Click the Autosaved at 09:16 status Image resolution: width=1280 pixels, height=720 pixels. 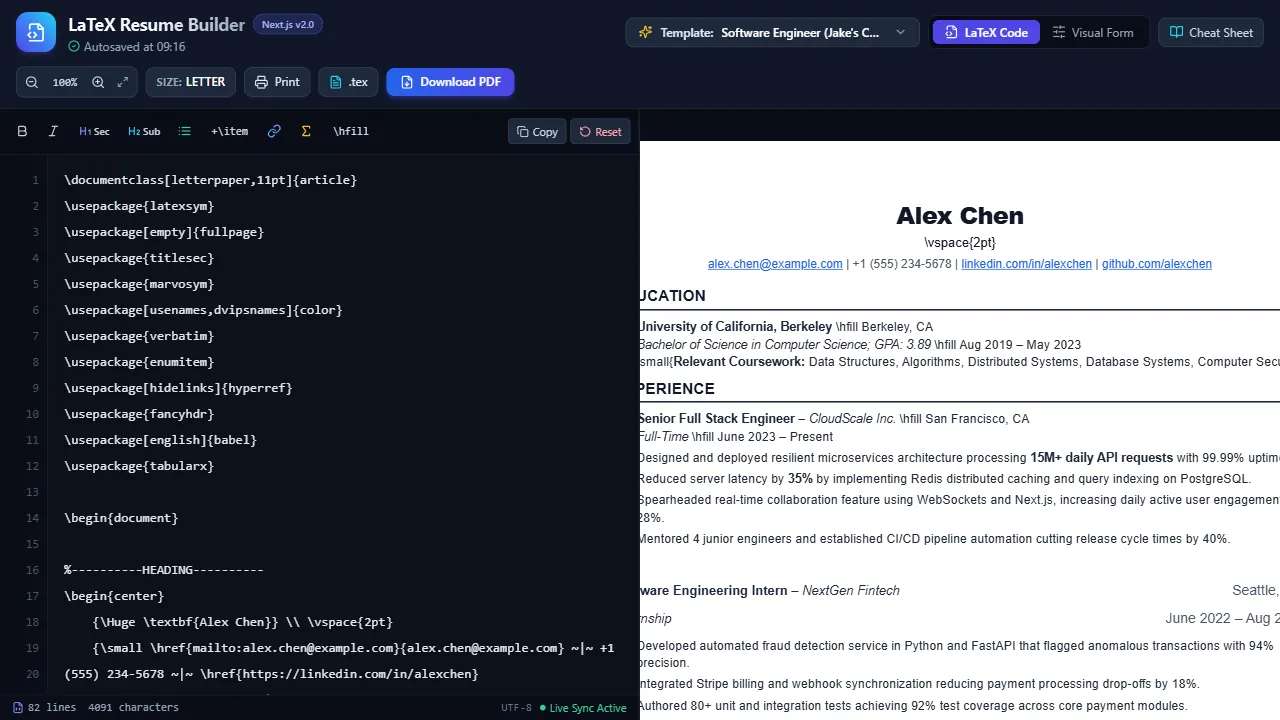click(x=127, y=47)
